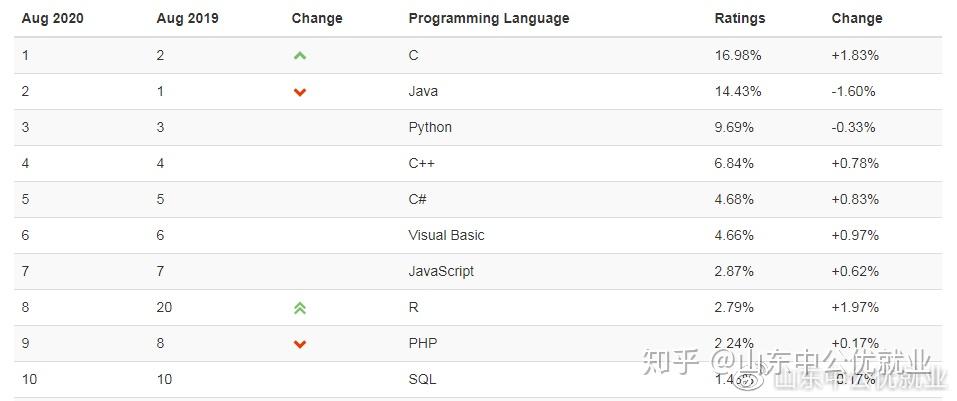Viewport: 957px width, 401px height.
Task: Click the PHP language entry
Action: [x=422, y=343]
